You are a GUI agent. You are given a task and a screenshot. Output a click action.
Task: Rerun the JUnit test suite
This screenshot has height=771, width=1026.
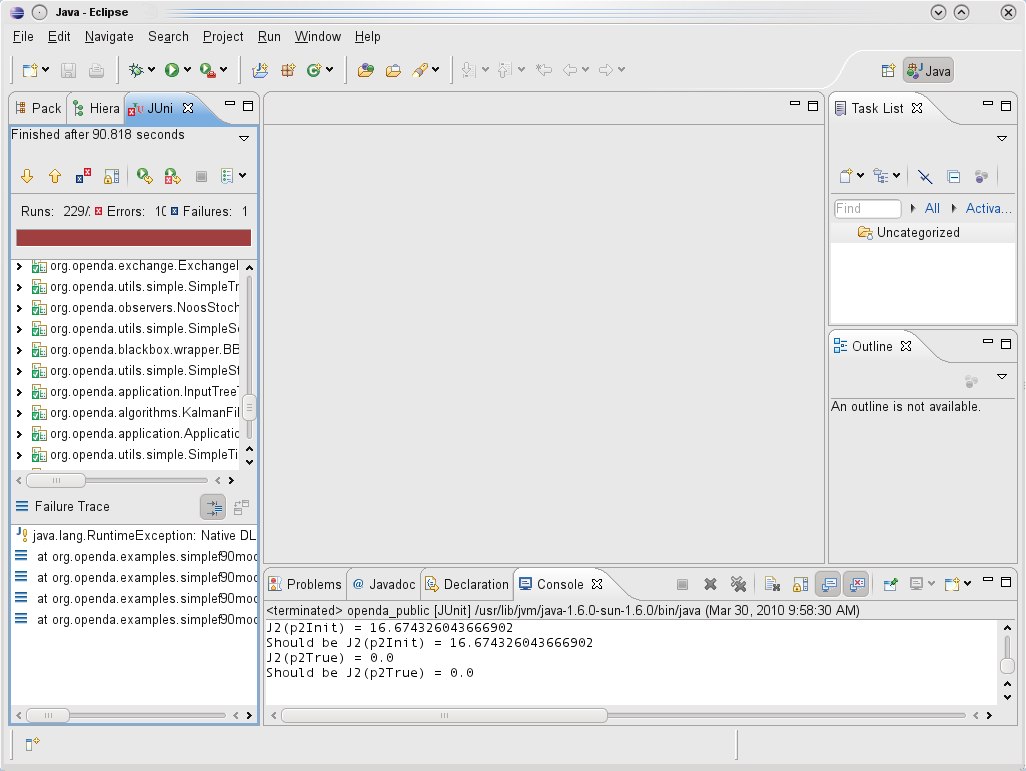coord(143,176)
